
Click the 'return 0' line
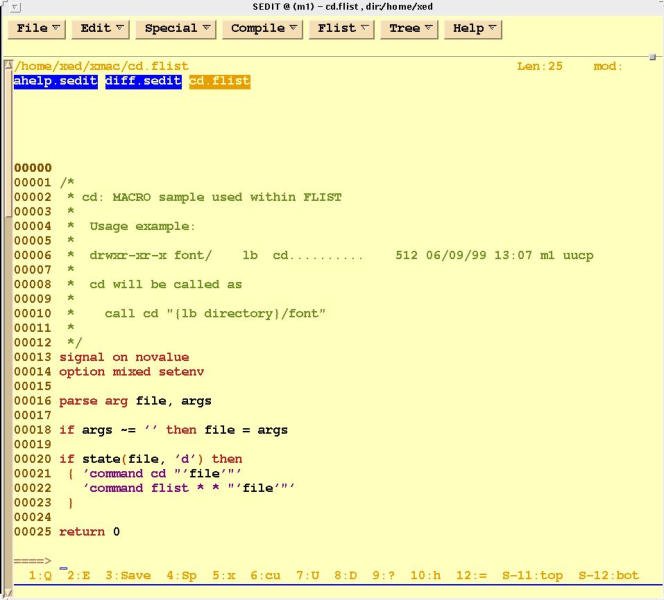pyautogui.click(x=89, y=531)
